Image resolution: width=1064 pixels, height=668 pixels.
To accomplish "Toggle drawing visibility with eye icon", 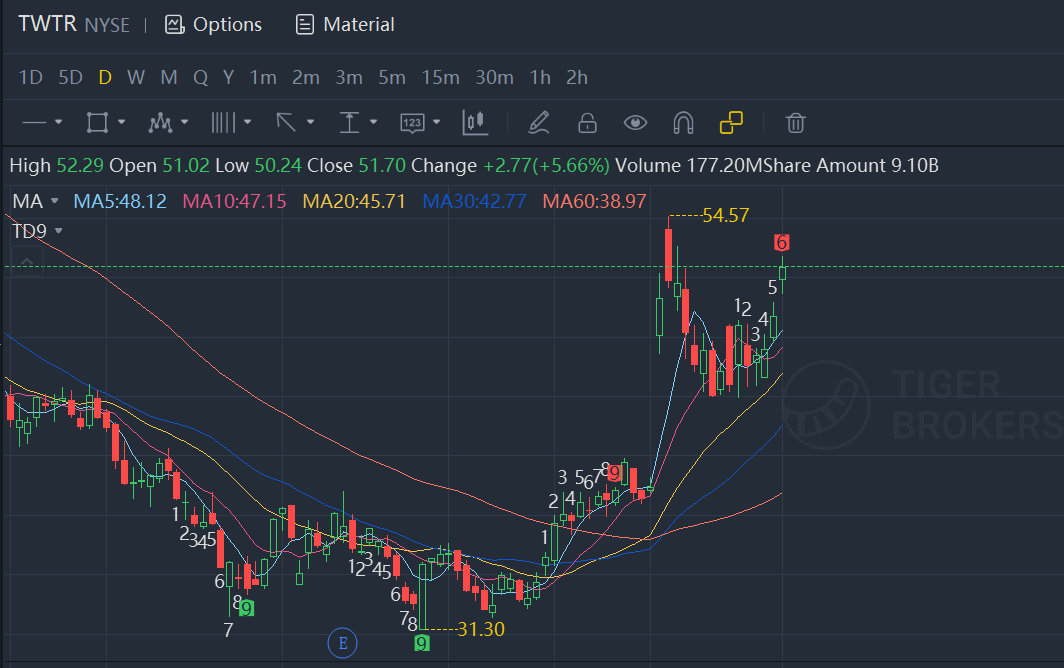I will (x=635, y=123).
